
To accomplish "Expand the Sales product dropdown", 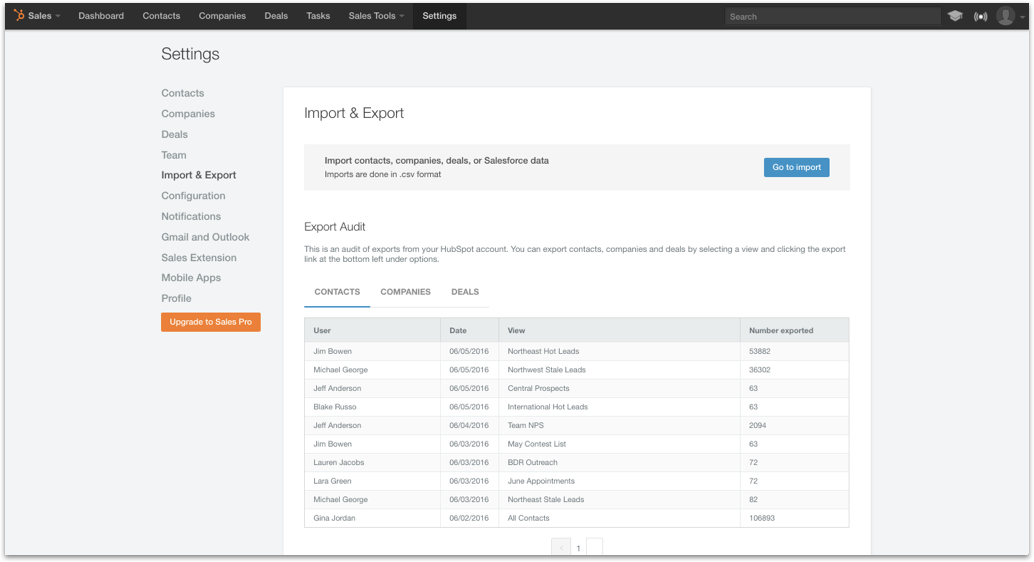I will (x=44, y=16).
